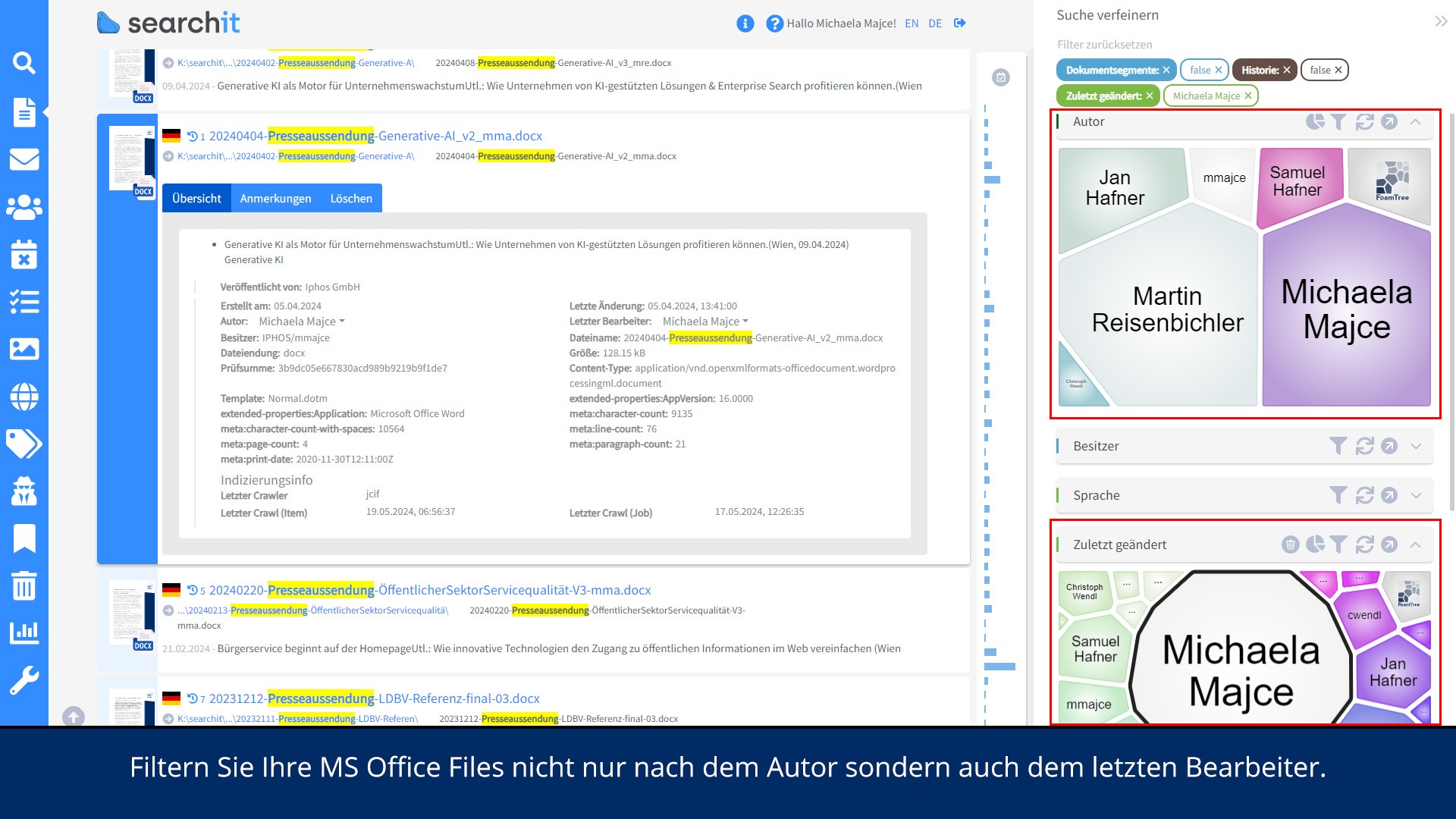The width and height of the screenshot is (1456, 819).
Task: Open the images section in the sidebar
Action: (x=24, y=349)
